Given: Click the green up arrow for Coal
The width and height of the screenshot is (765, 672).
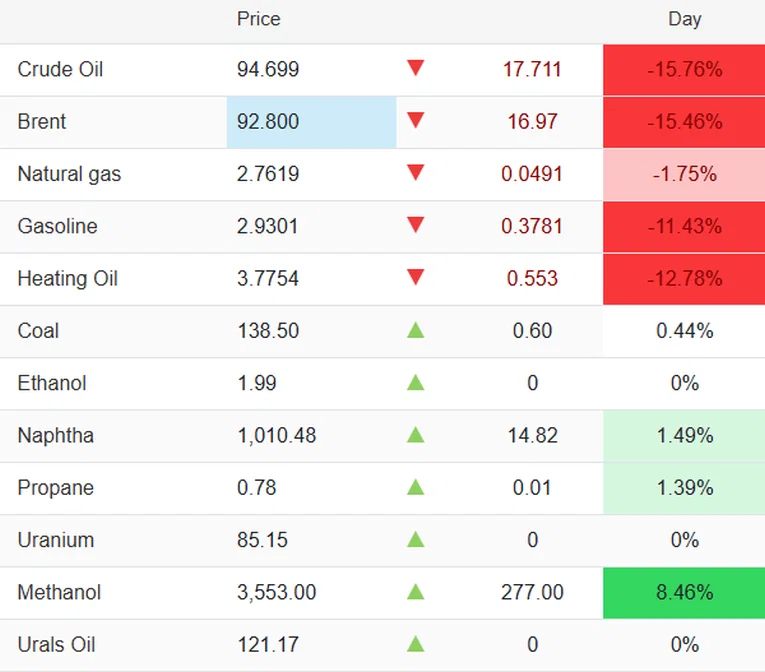Looking at the screenshot, I should pyautogui.click(x=416, y=330).
